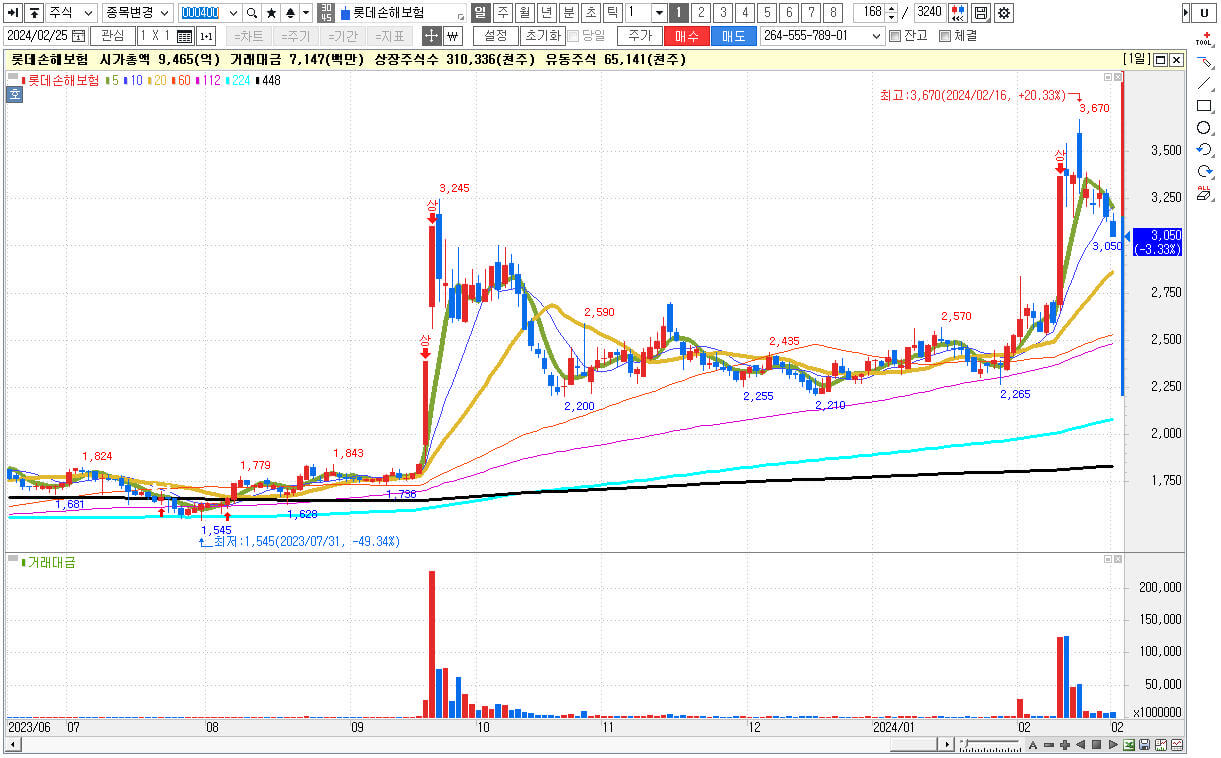Expand the stock code 000400 dropdown
Image resolution: width=1221 pixels, height=758 pixels.
click(x=233, y=13)
